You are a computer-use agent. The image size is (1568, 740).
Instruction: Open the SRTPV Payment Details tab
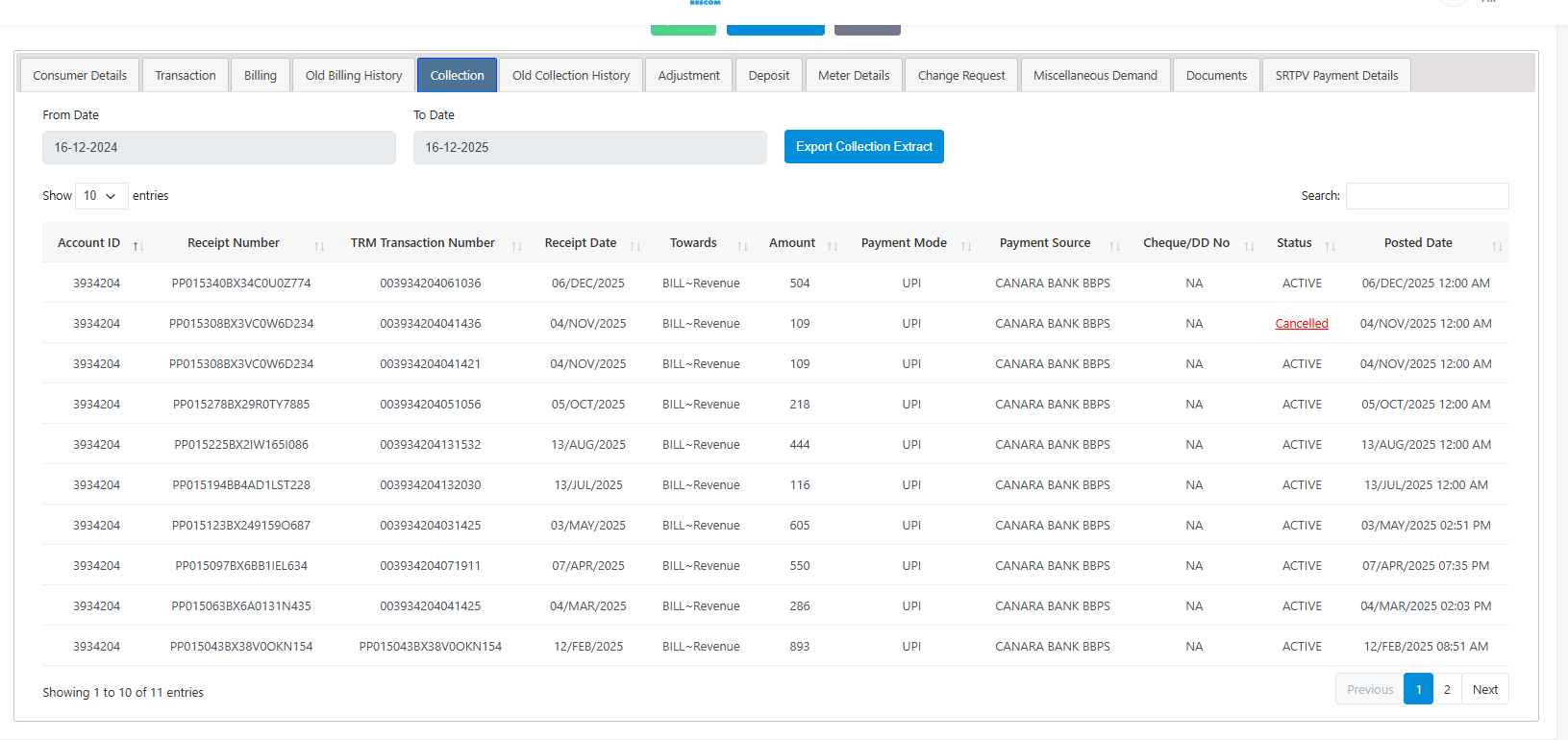coord(1335,76)
